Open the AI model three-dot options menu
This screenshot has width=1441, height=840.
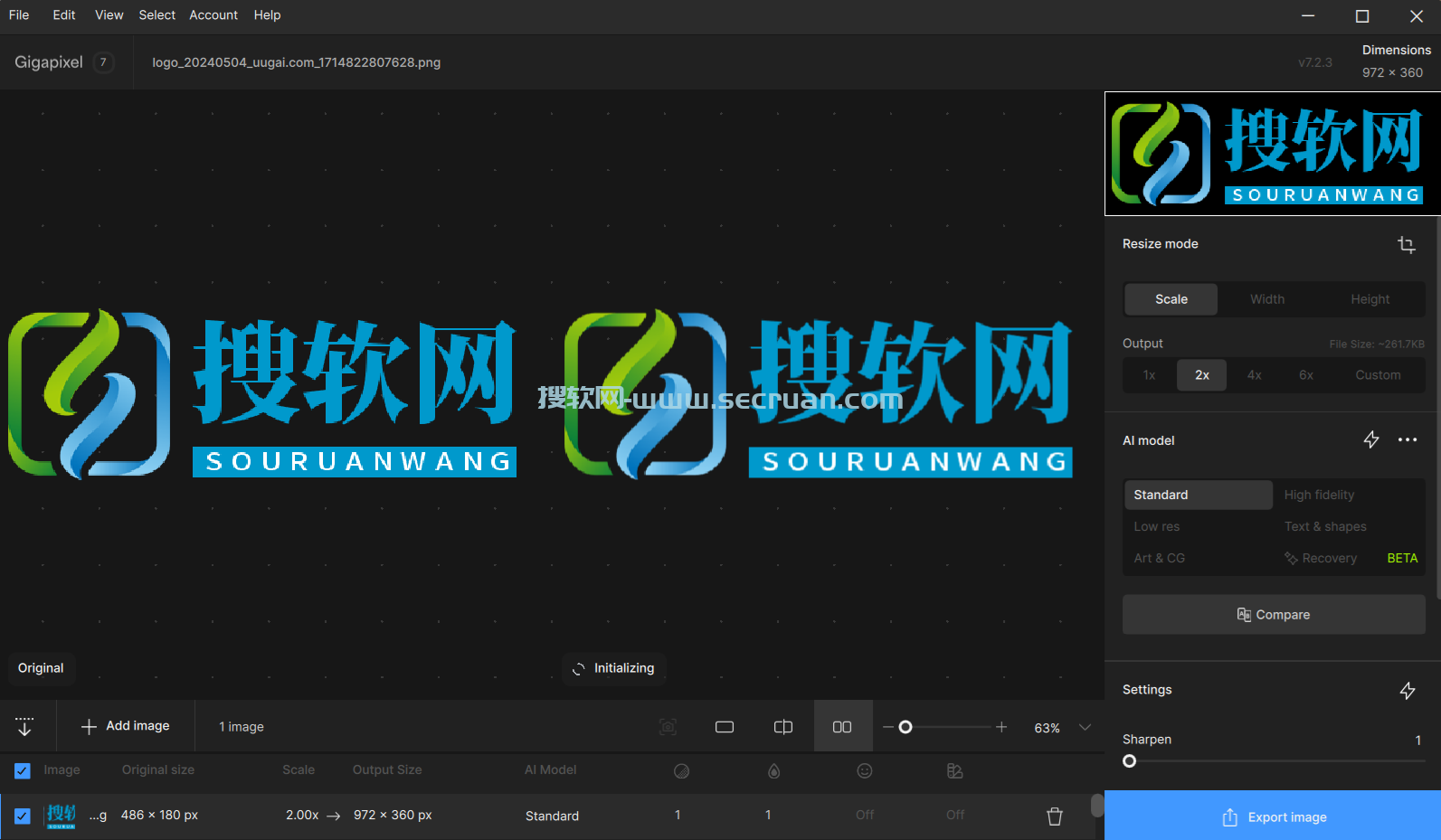point(1408,440)
